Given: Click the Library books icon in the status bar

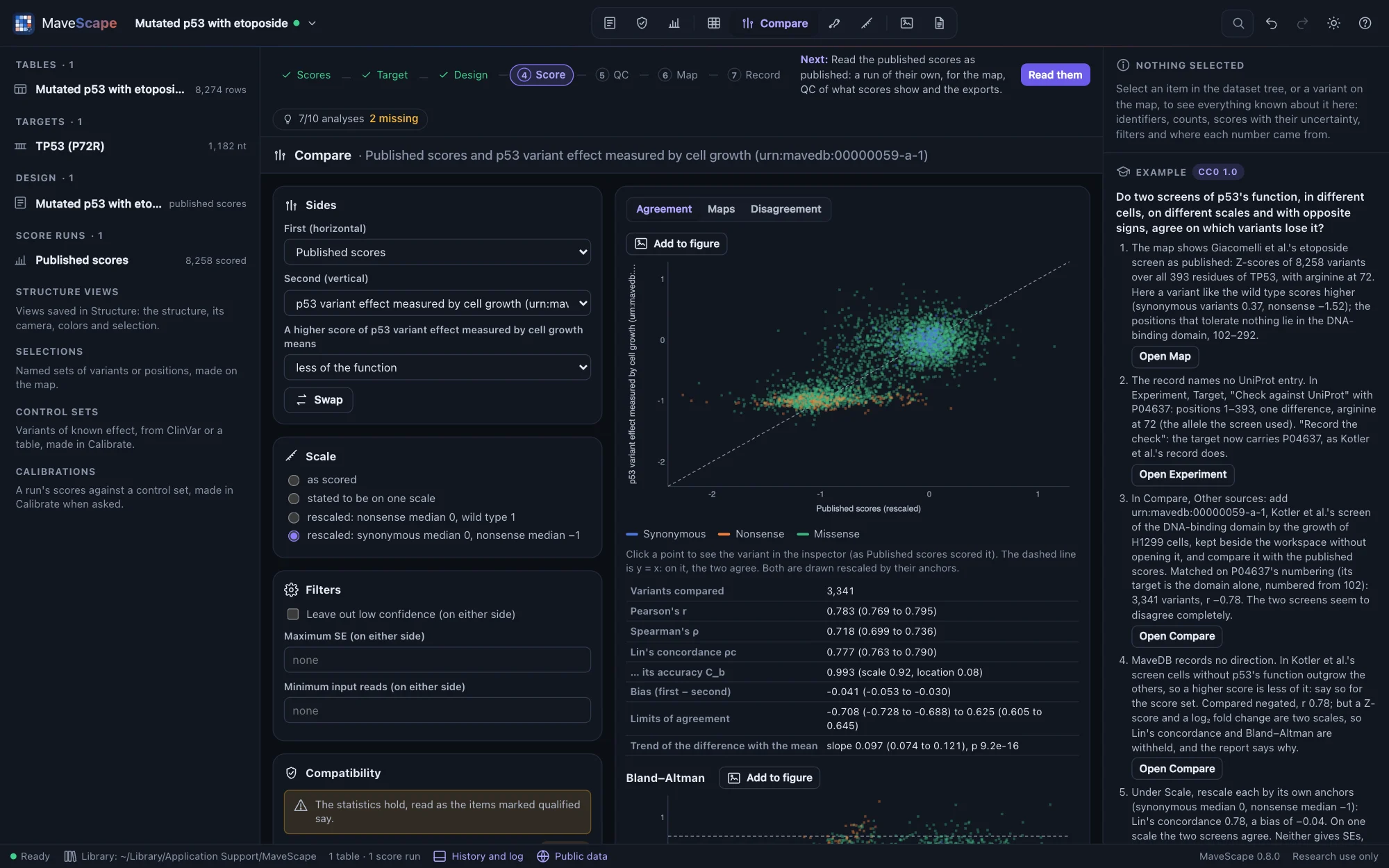Looking at the screenshot, I should [x=70, y=856].
